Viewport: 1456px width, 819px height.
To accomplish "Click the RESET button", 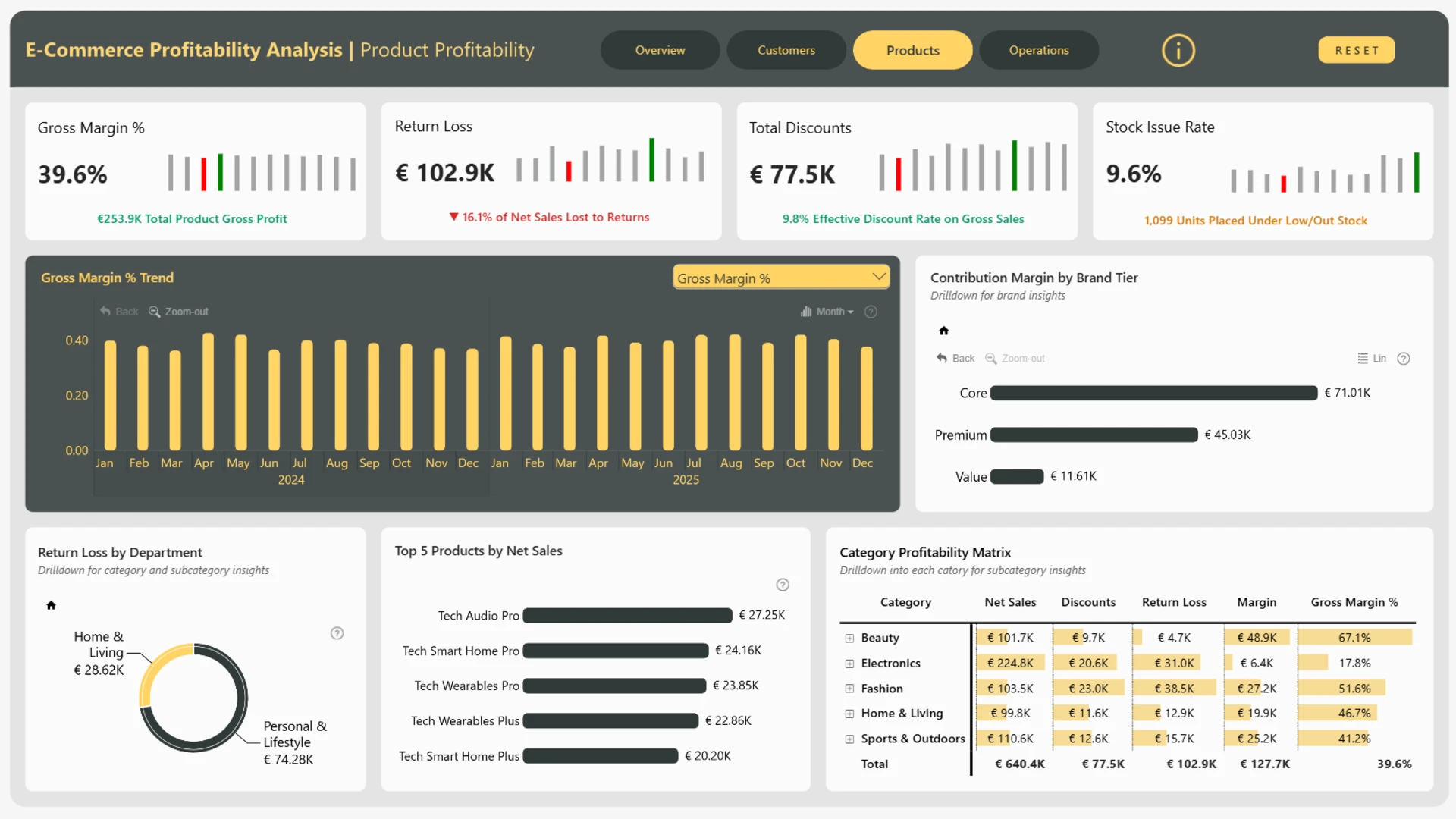I will click(x=1357, y=50).
